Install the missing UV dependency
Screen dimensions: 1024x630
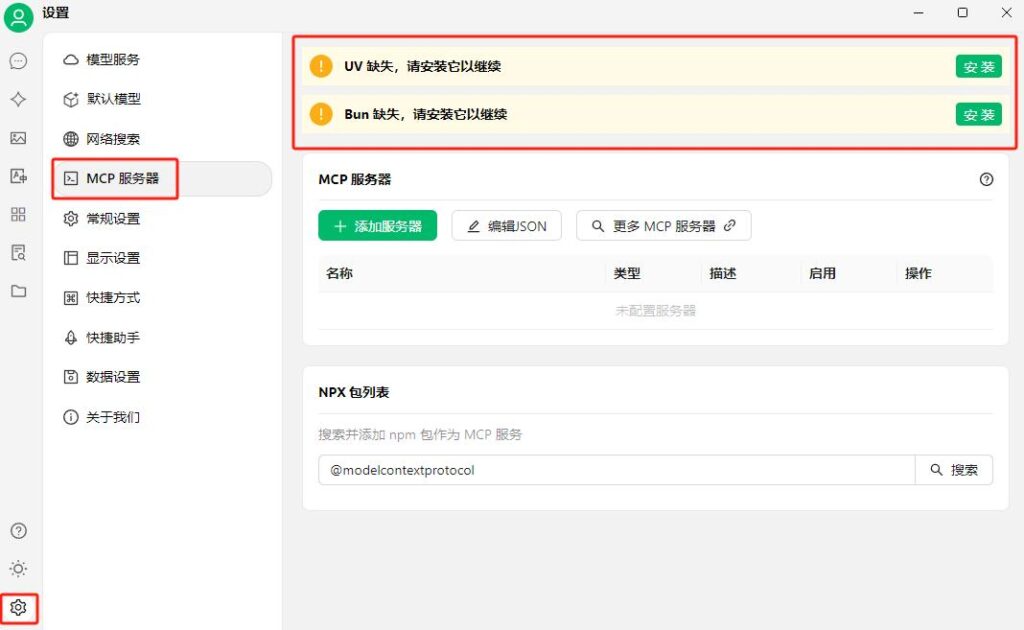(978, 67)
